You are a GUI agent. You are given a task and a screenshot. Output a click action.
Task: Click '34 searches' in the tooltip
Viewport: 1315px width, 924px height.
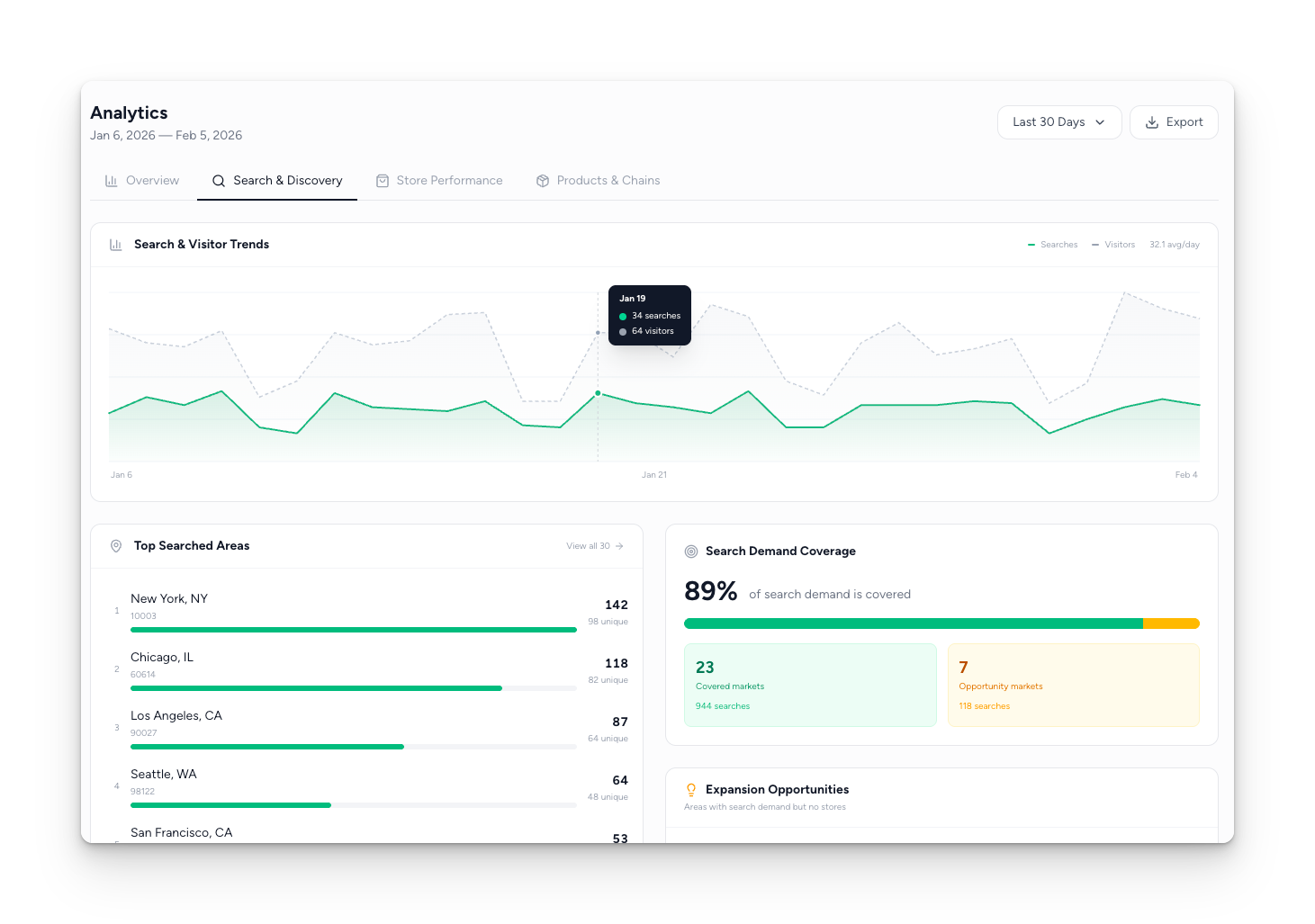click(x=656, y=316)
